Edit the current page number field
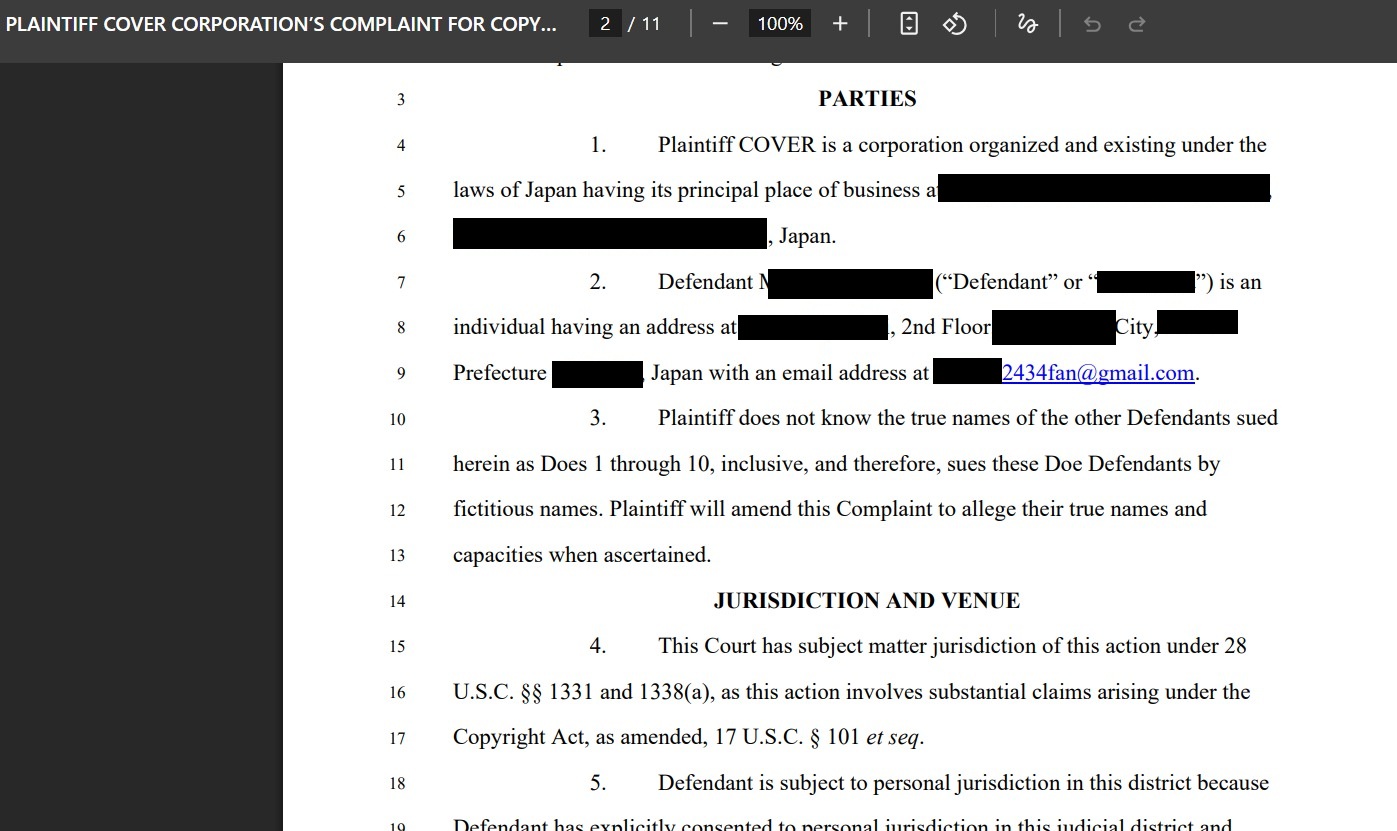 (x=606, y=24)
